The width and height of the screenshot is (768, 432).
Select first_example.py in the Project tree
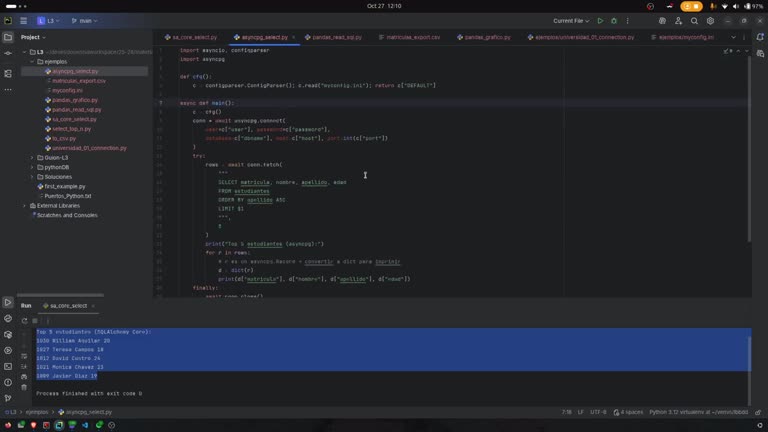(x=65, y=187)
